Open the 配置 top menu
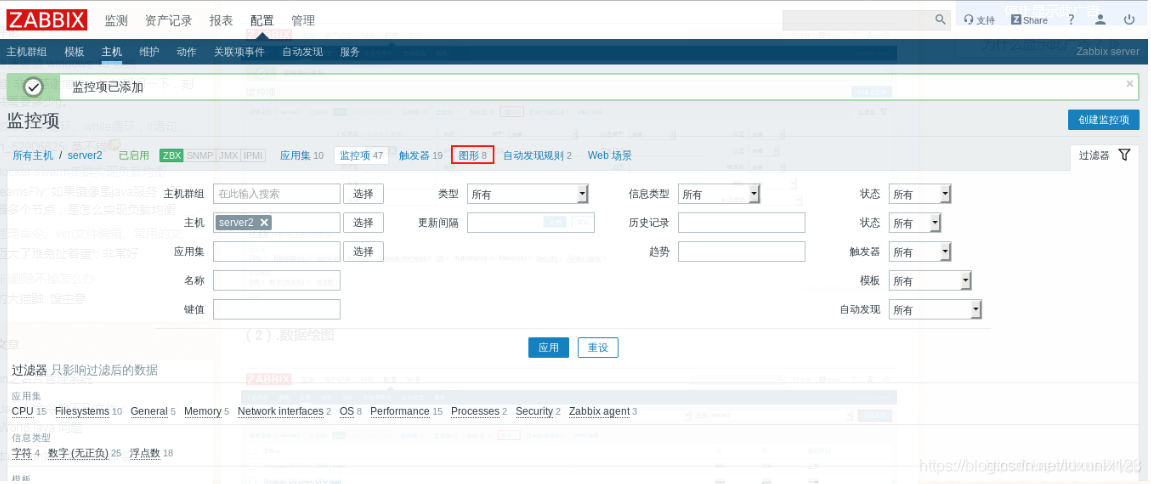The height and width of the screenshot is (484, 1151). pyautogui.click(x=262, y=21)
